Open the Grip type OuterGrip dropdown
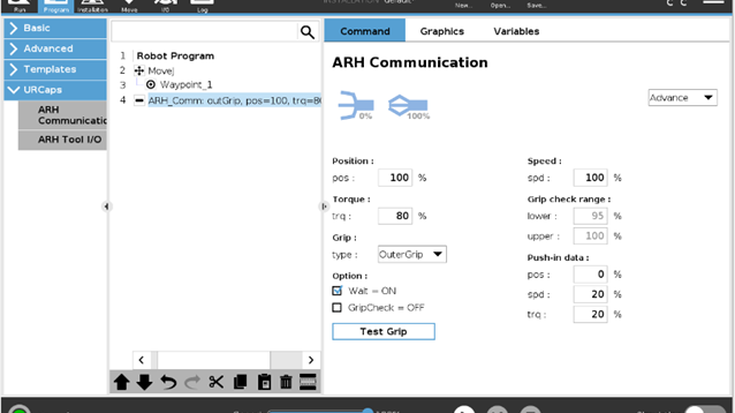 [x=412, y=255]
